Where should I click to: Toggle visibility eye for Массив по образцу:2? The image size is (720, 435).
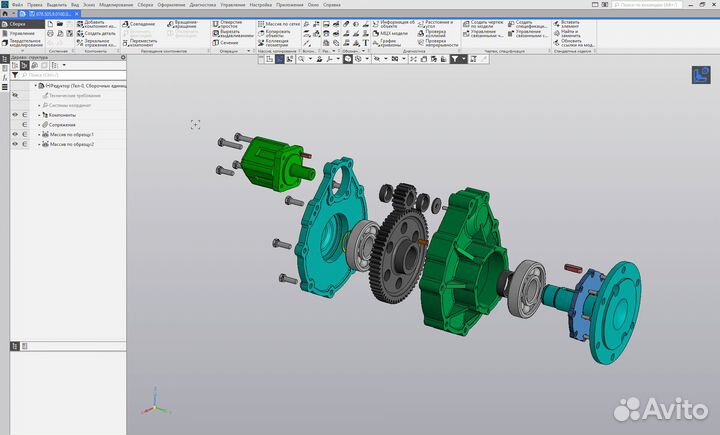pos(15,144)
